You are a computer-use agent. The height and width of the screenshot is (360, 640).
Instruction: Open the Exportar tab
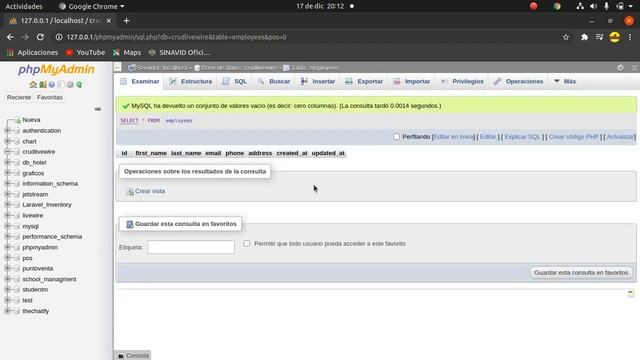pyautogui.click(x=364, y=82)
